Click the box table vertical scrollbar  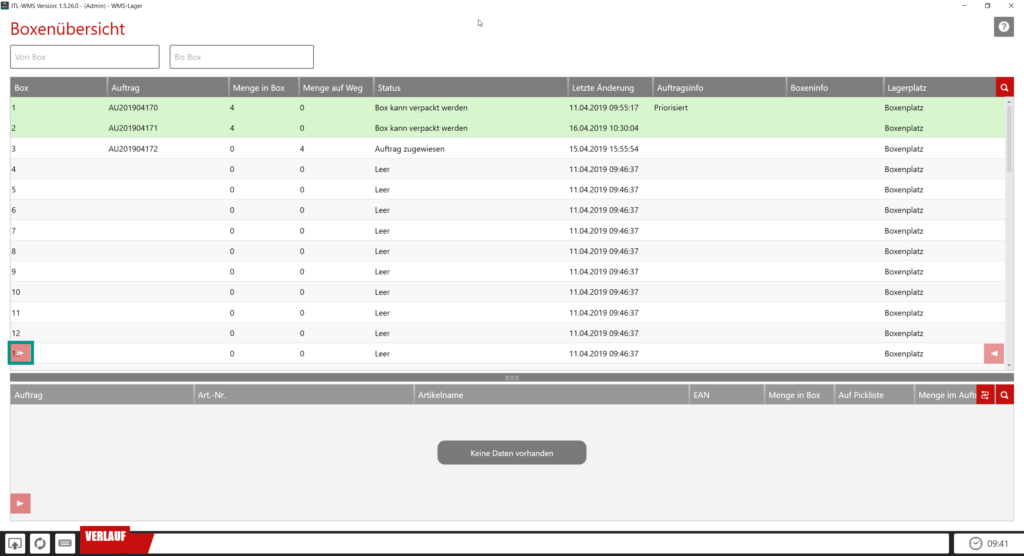(1008, 140)
